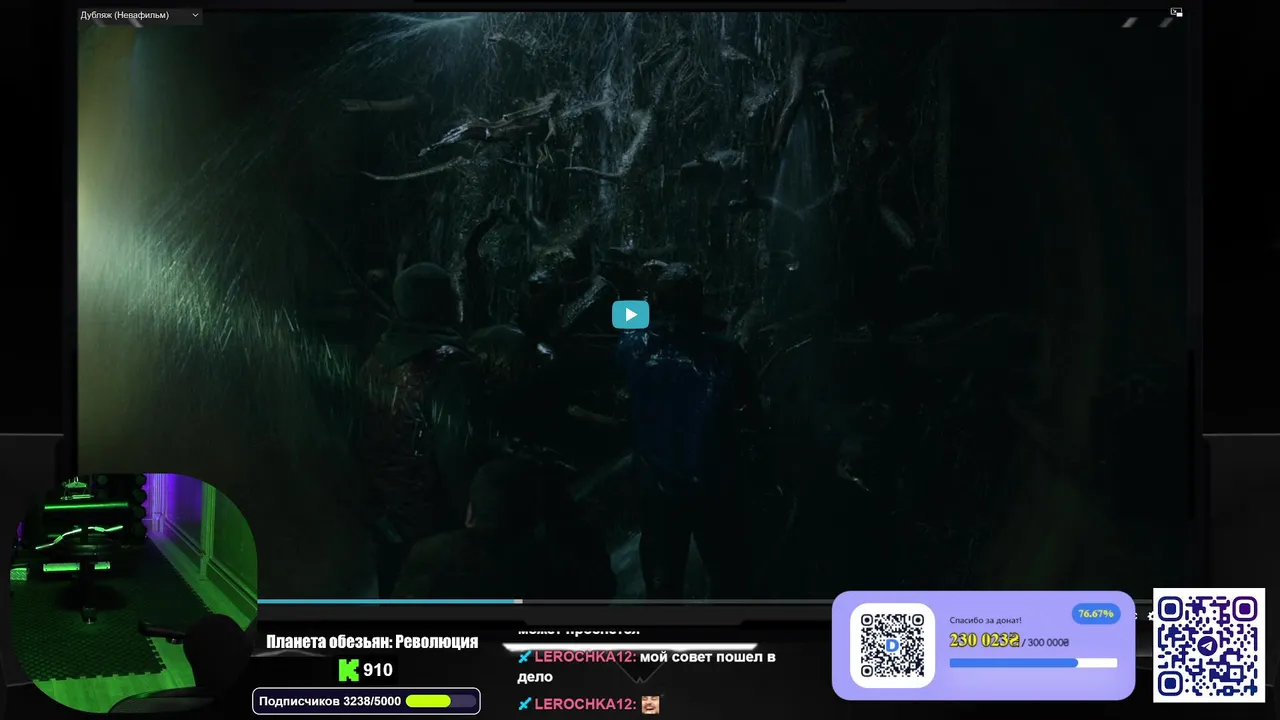Click the sword badge beside the first LEROCHKA12
The height and width of the screenshot is (720, 1280).
(524, 657)
